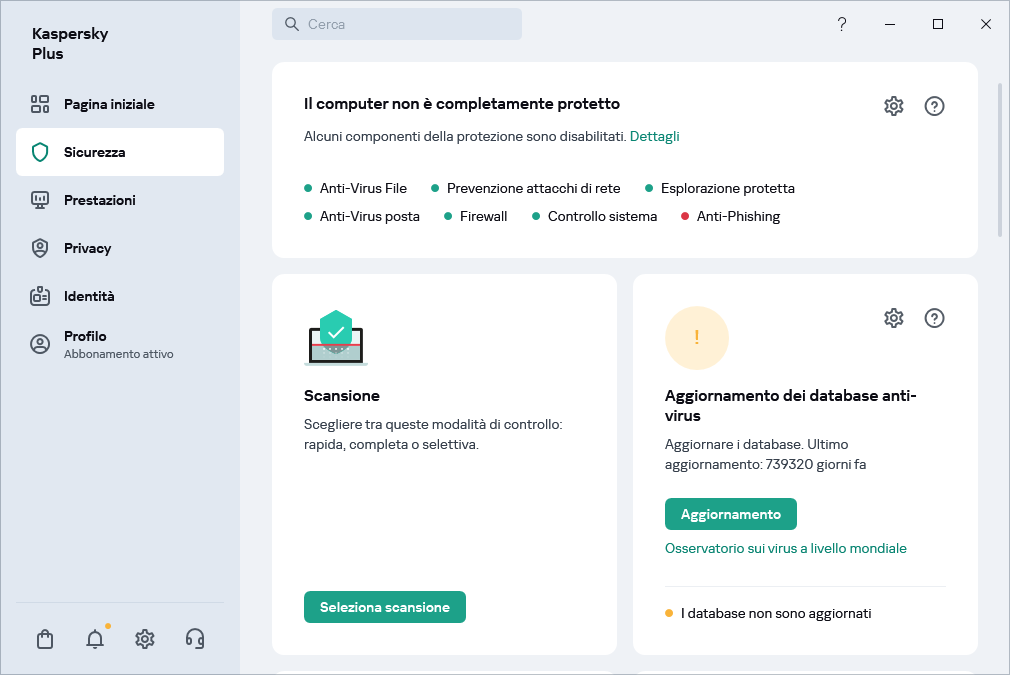The image size is (1010, 675).
Task: Open the notifications bell icon
Action: pos(95,639)
